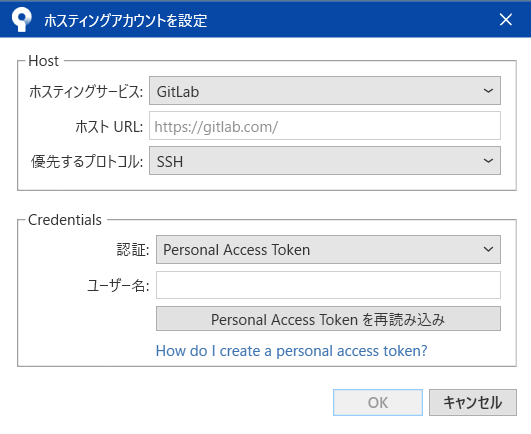Open the preferred protocol SSH dropdown
Viewport: 531px width, 434px height.
[x=325, y=161]
